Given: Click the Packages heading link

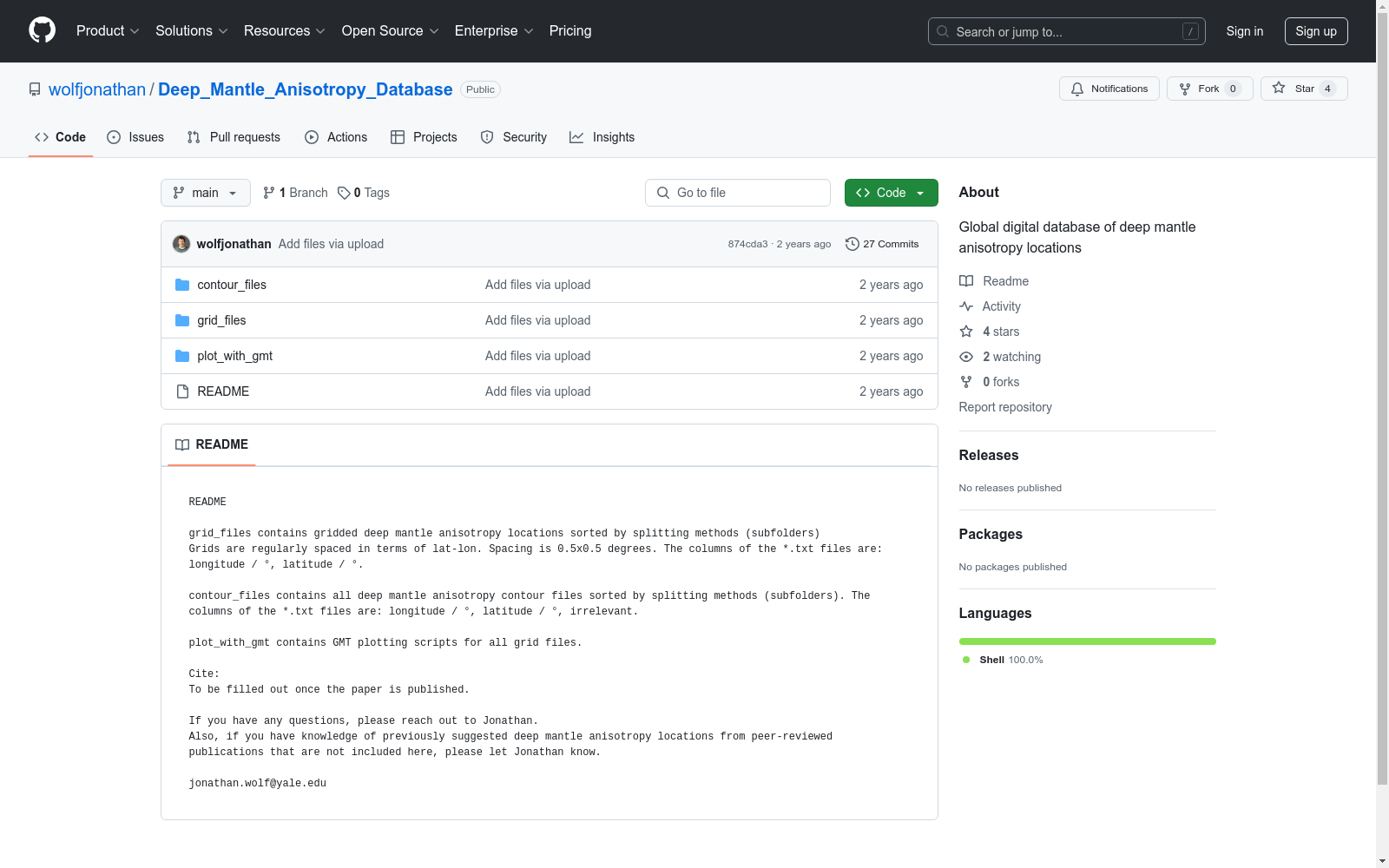Looking at the screenshot, I should pyautogui.click(x=991, y=535).
